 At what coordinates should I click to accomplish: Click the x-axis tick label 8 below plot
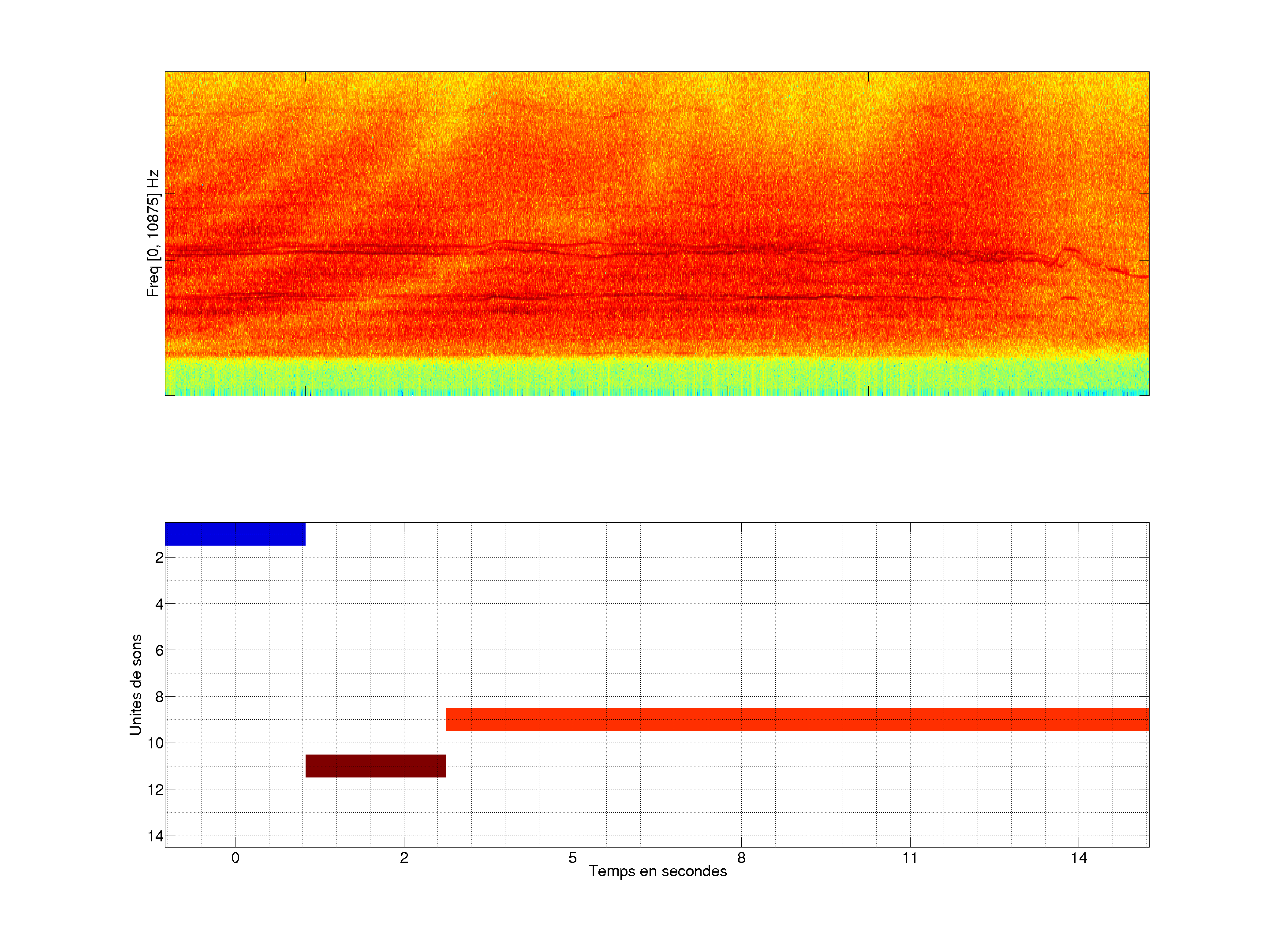741,858
